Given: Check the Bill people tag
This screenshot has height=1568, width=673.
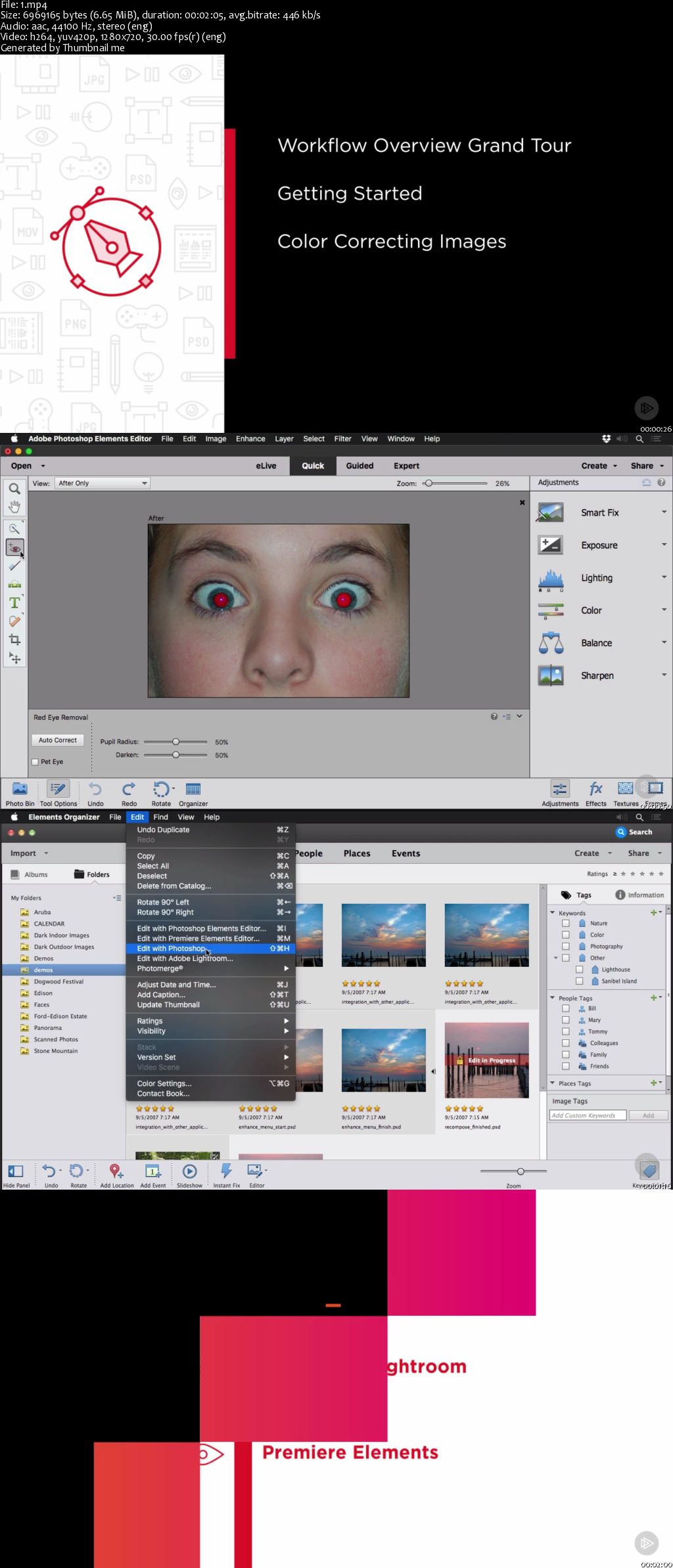Looking at the screenshot, I should 565,1008.
